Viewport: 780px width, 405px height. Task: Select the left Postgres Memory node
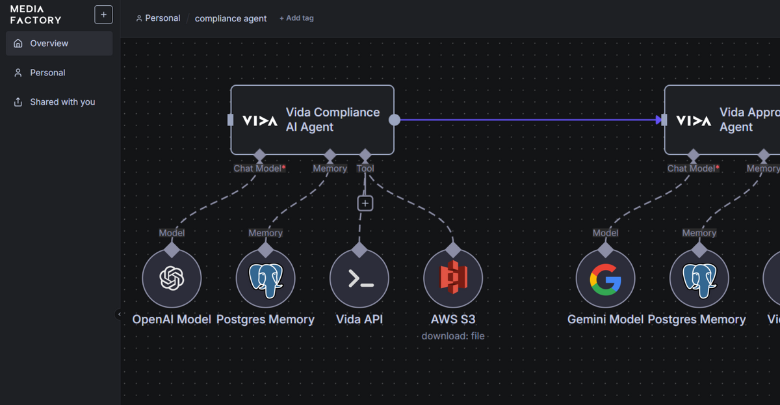point(265,278)
